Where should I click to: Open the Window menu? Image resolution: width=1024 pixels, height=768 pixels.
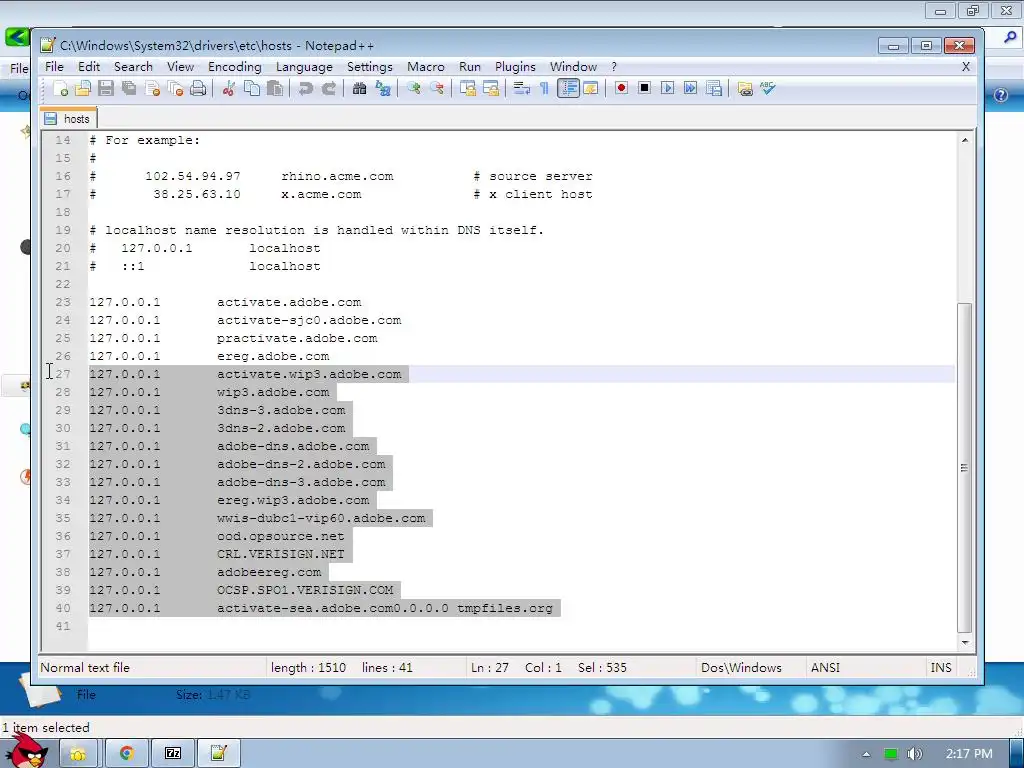point(573,67)
